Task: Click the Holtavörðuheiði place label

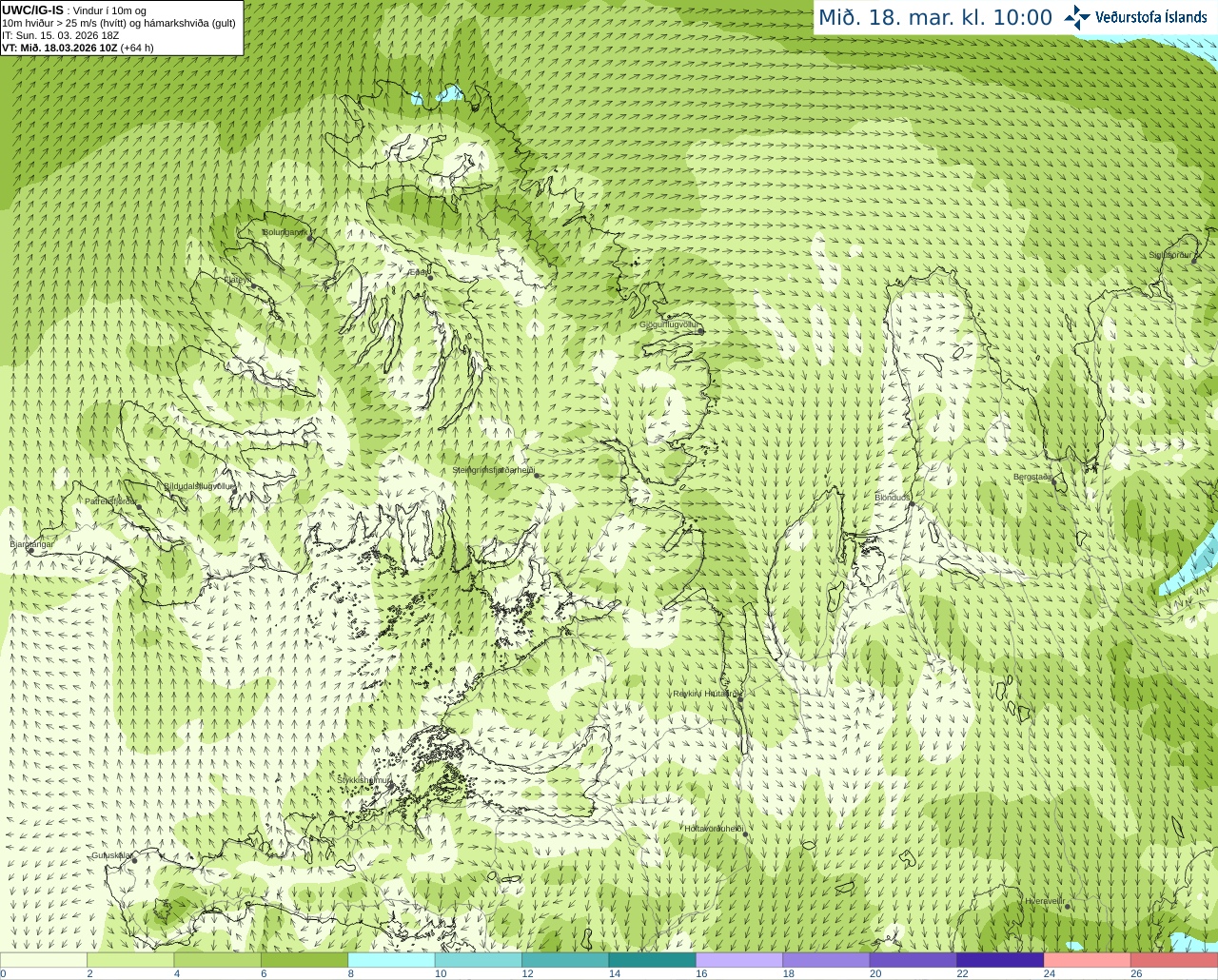Action: 713,829
